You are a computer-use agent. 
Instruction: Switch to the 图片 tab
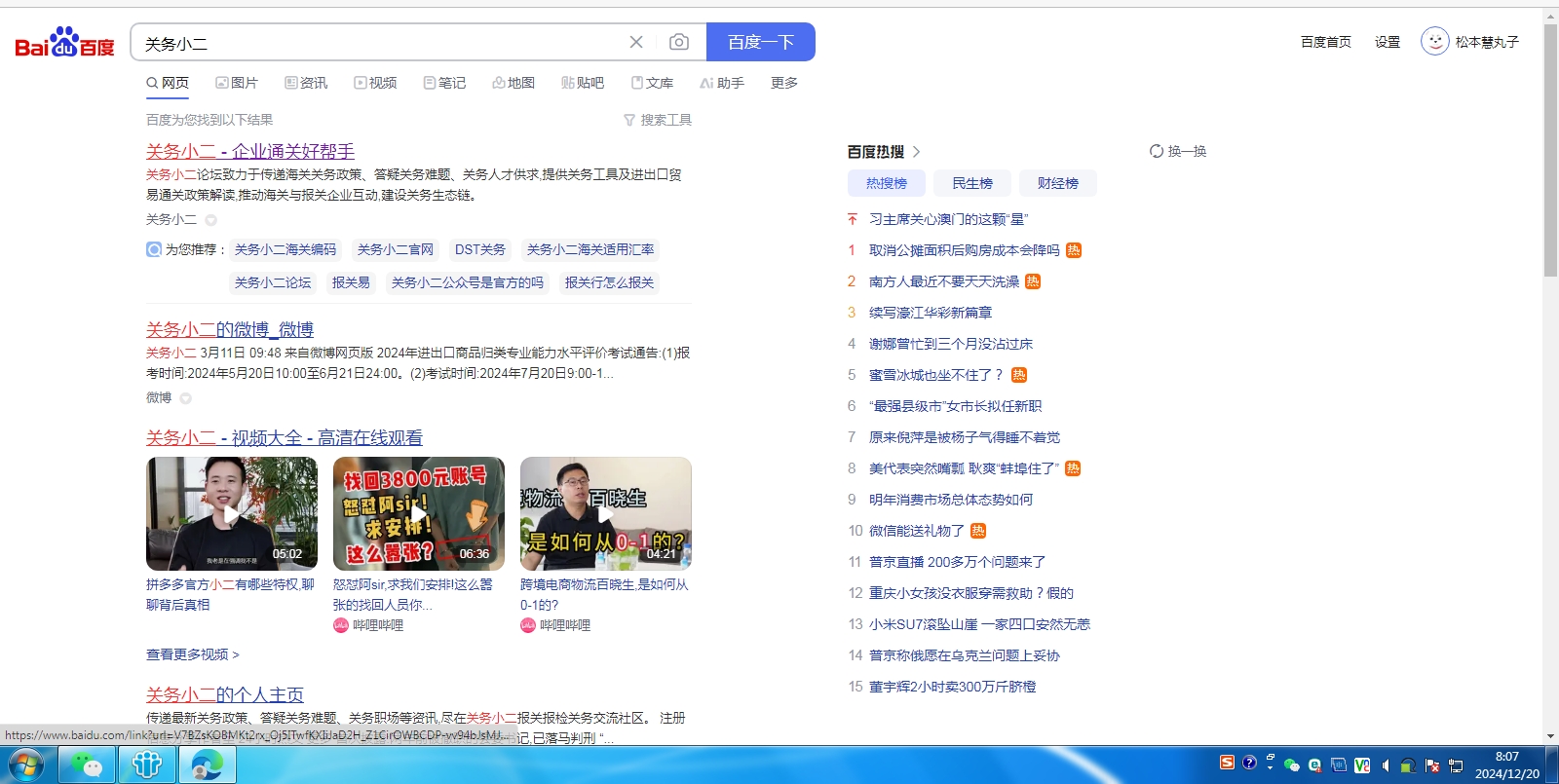tap(237, 83)
